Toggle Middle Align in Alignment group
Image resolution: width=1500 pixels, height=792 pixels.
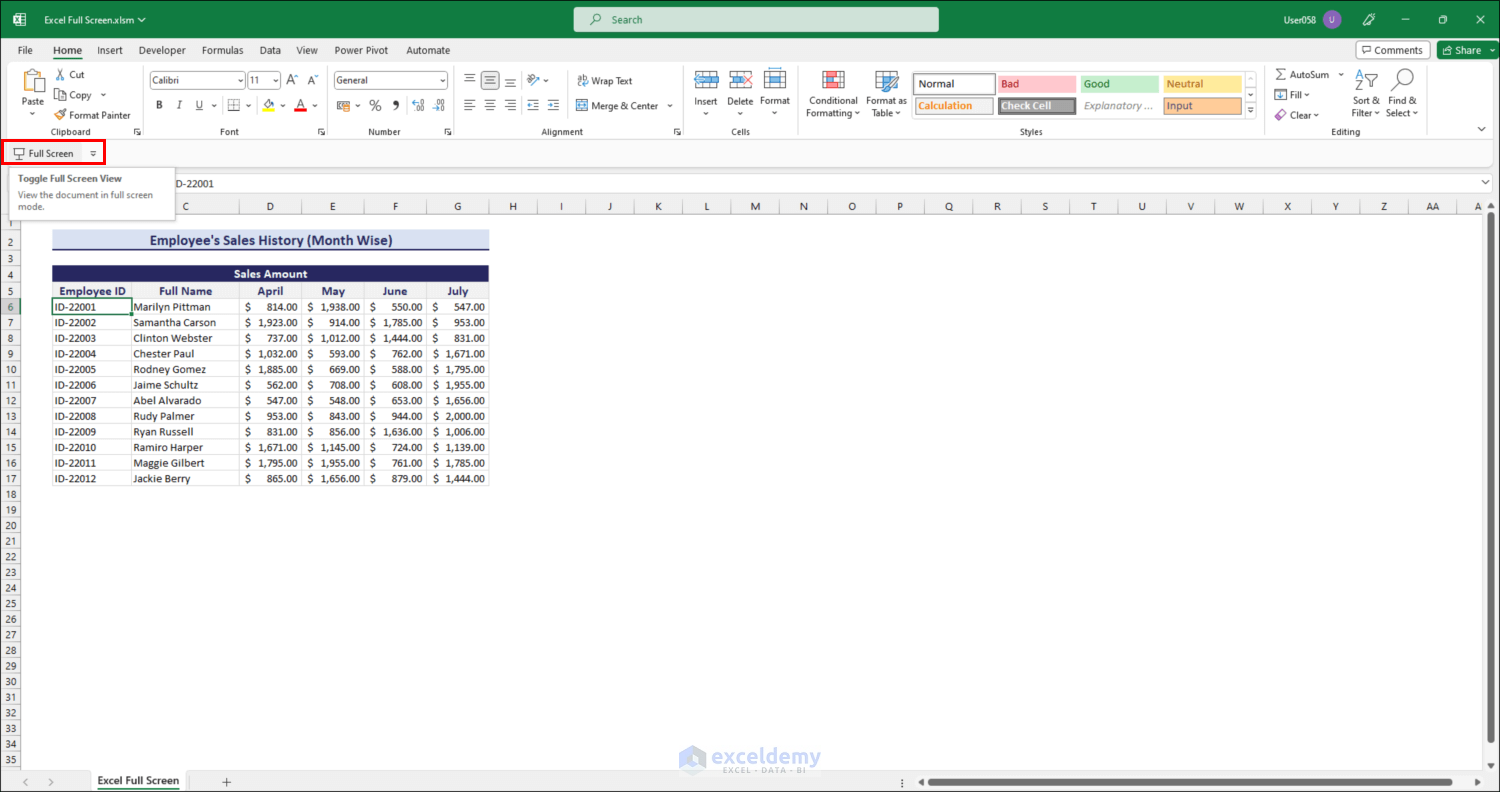click(490, 80)
